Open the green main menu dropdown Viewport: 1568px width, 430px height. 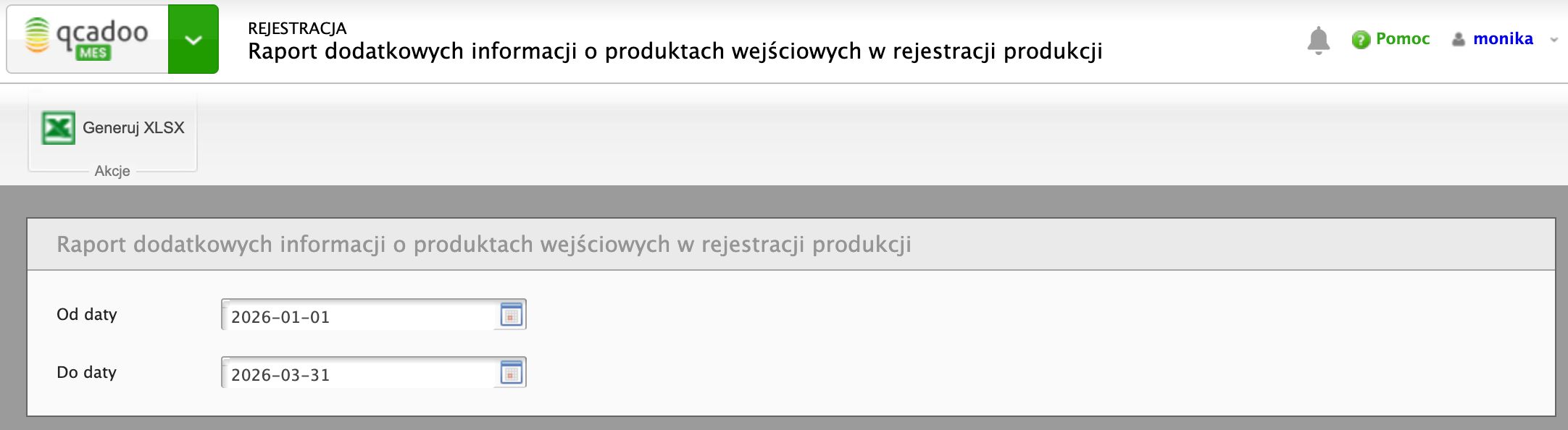click(193, 39)
